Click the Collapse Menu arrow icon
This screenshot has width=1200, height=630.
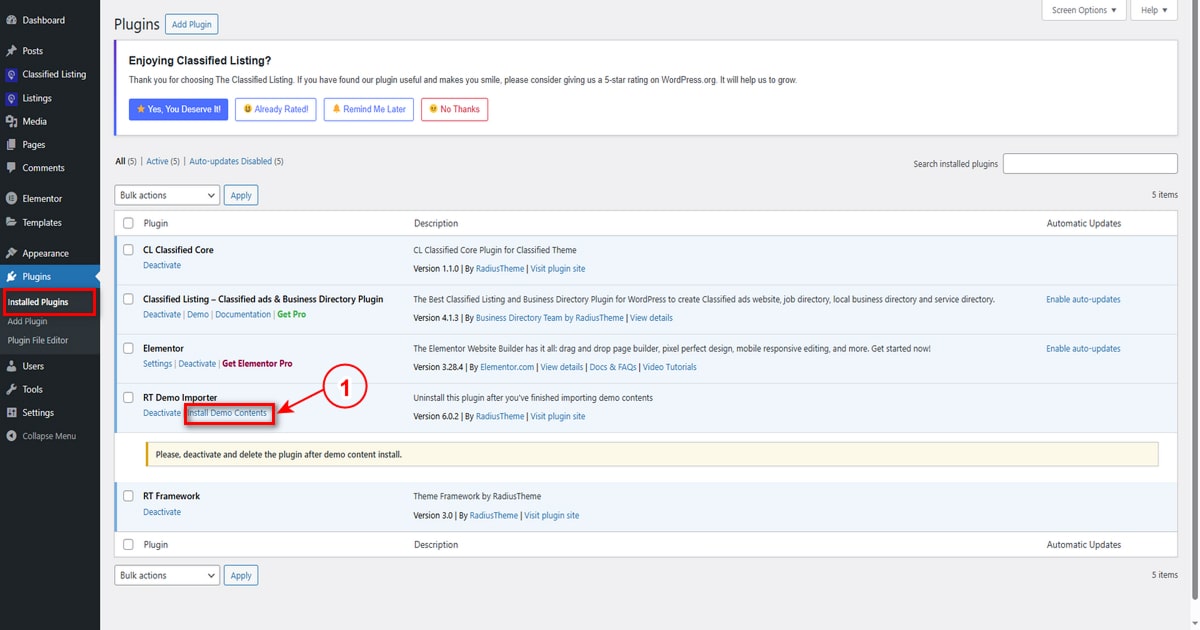(x=11, y=436)
